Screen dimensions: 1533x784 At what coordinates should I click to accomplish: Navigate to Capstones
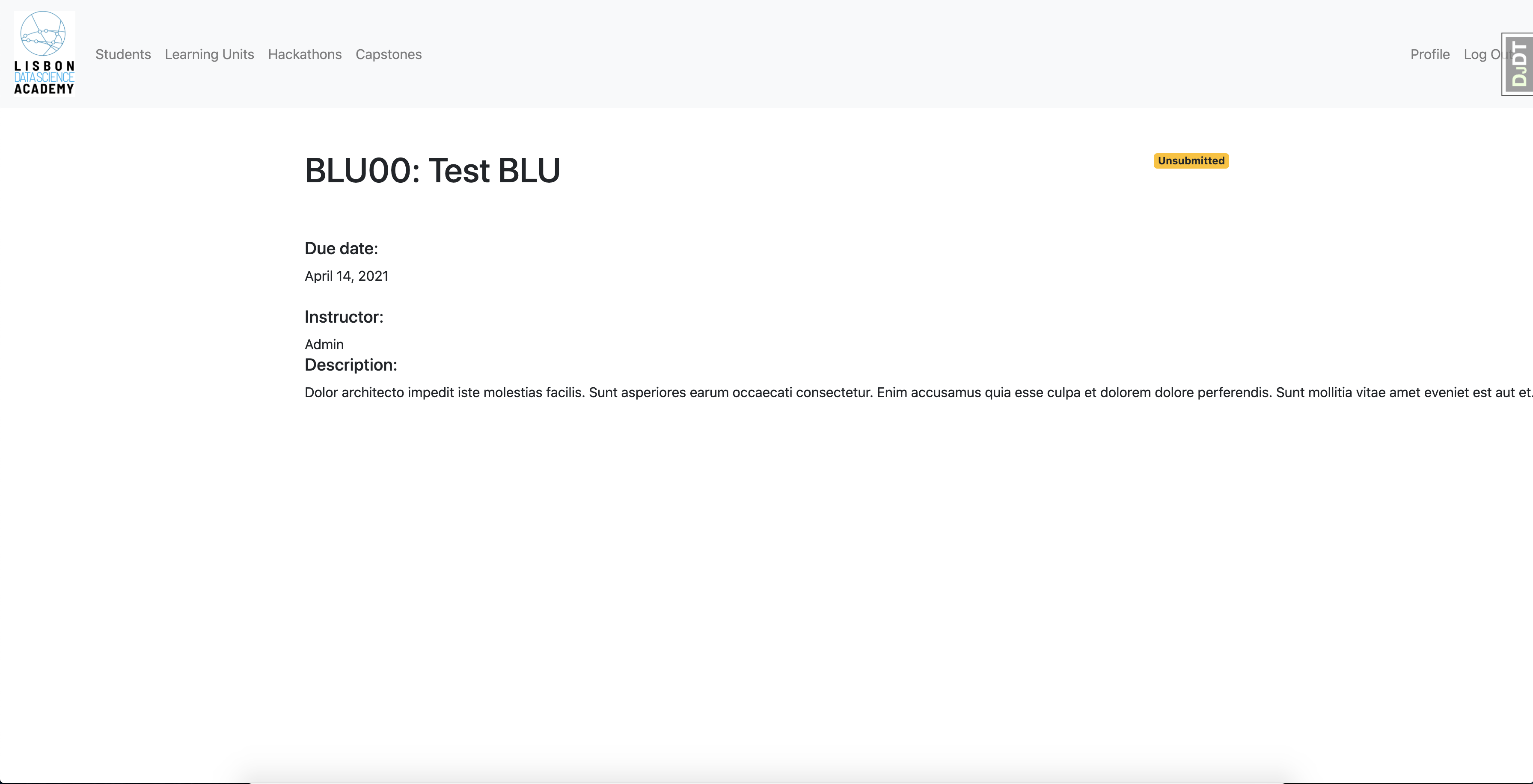coord(389,54)
